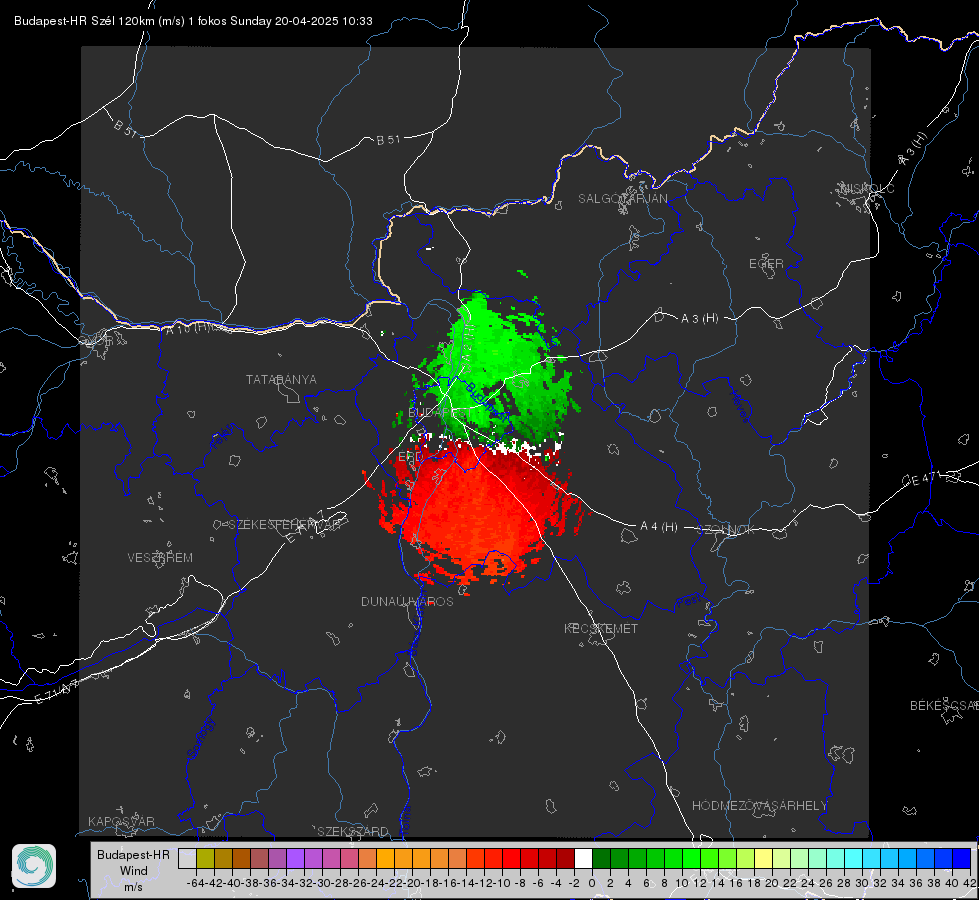Click the legend value label -64
Viewport: 979px width, 900px height.
point(196,883)
